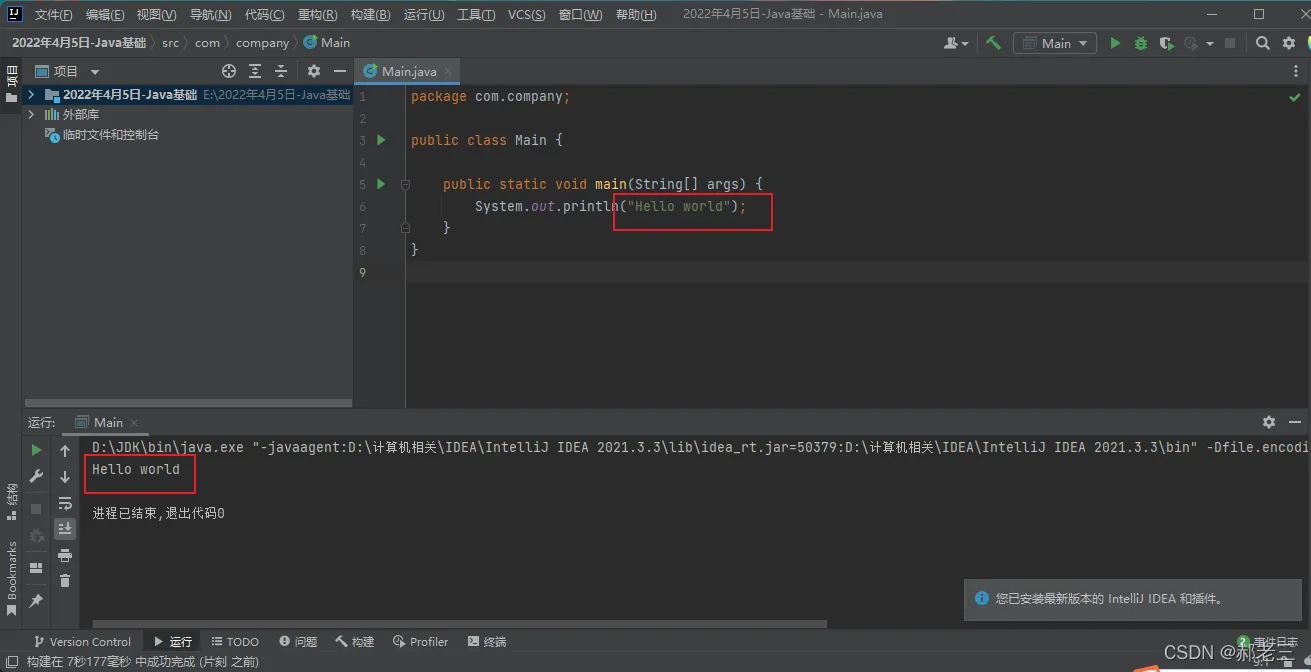
Task: Fold the main method using the gutter marker
Action: [x=405, y=184]
